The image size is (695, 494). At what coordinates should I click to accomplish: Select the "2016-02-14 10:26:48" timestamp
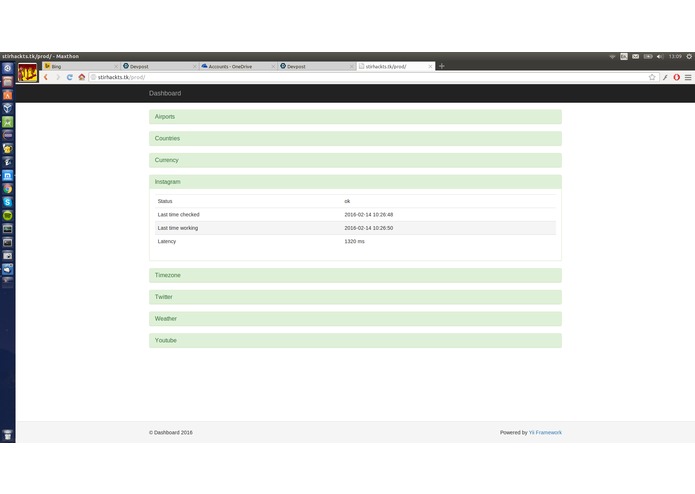(x=369, y=214)
